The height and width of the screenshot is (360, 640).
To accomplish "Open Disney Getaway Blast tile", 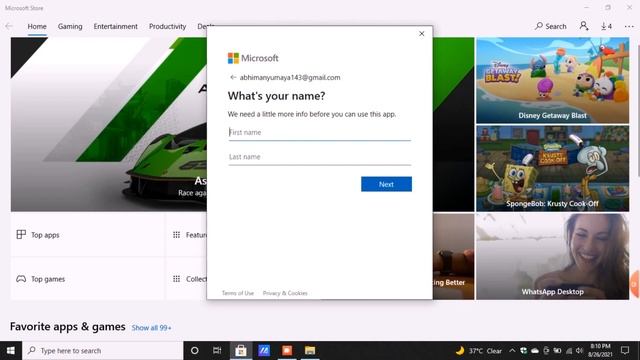I will [553, 80].
